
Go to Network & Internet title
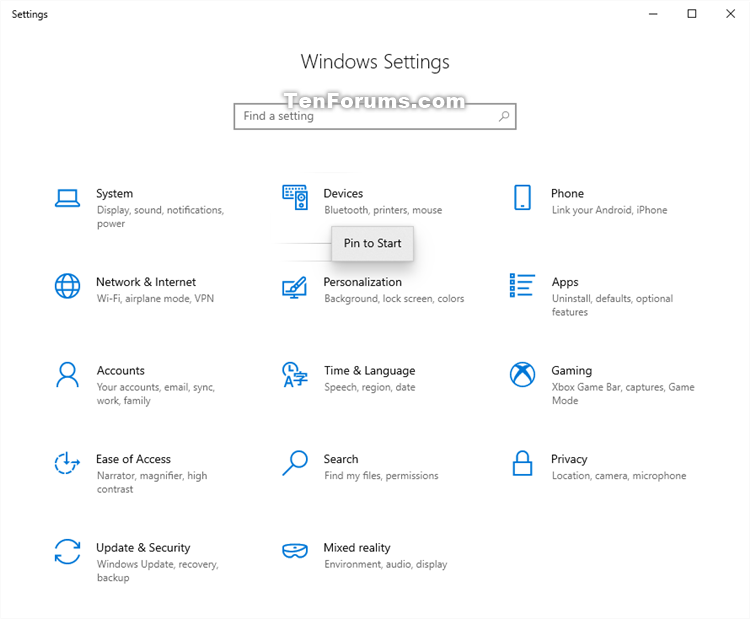pyautogui.click(x=146, y=282)
